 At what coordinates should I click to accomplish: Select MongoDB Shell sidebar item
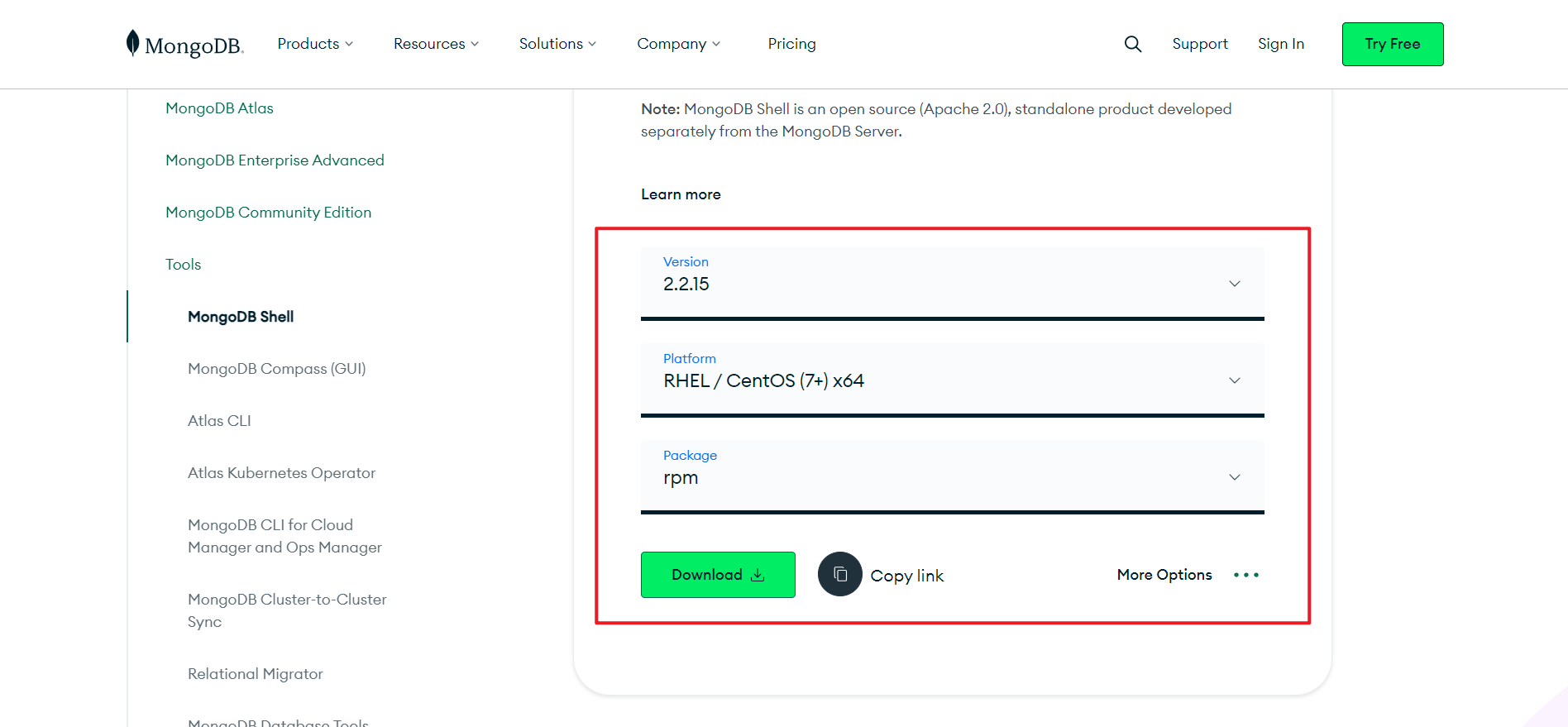pyautogui.click(x=241, y=317)
